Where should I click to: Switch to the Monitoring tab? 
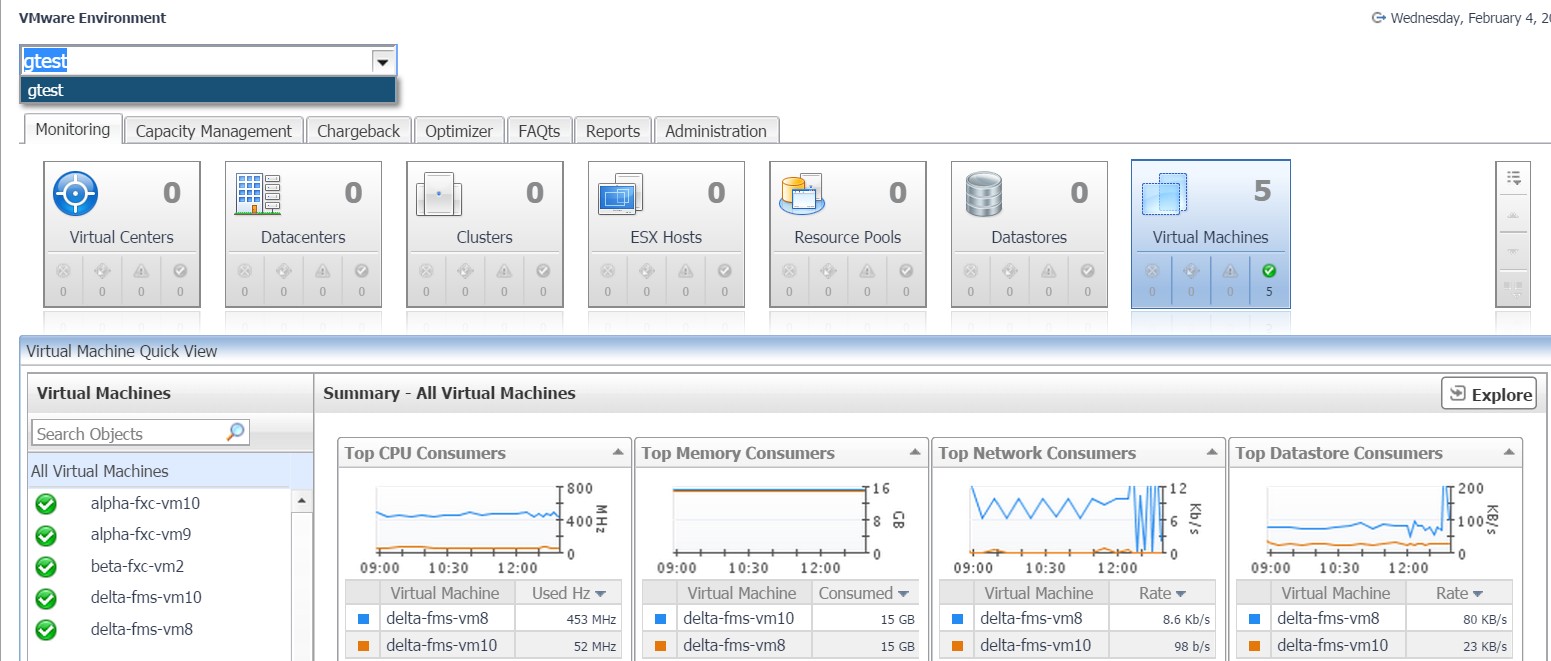click(73, 129)
